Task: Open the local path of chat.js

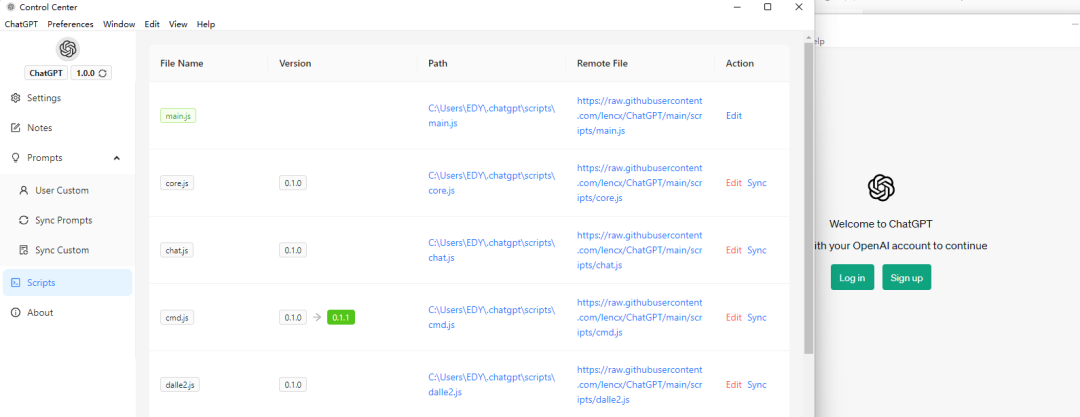Action: coord(491,250)
